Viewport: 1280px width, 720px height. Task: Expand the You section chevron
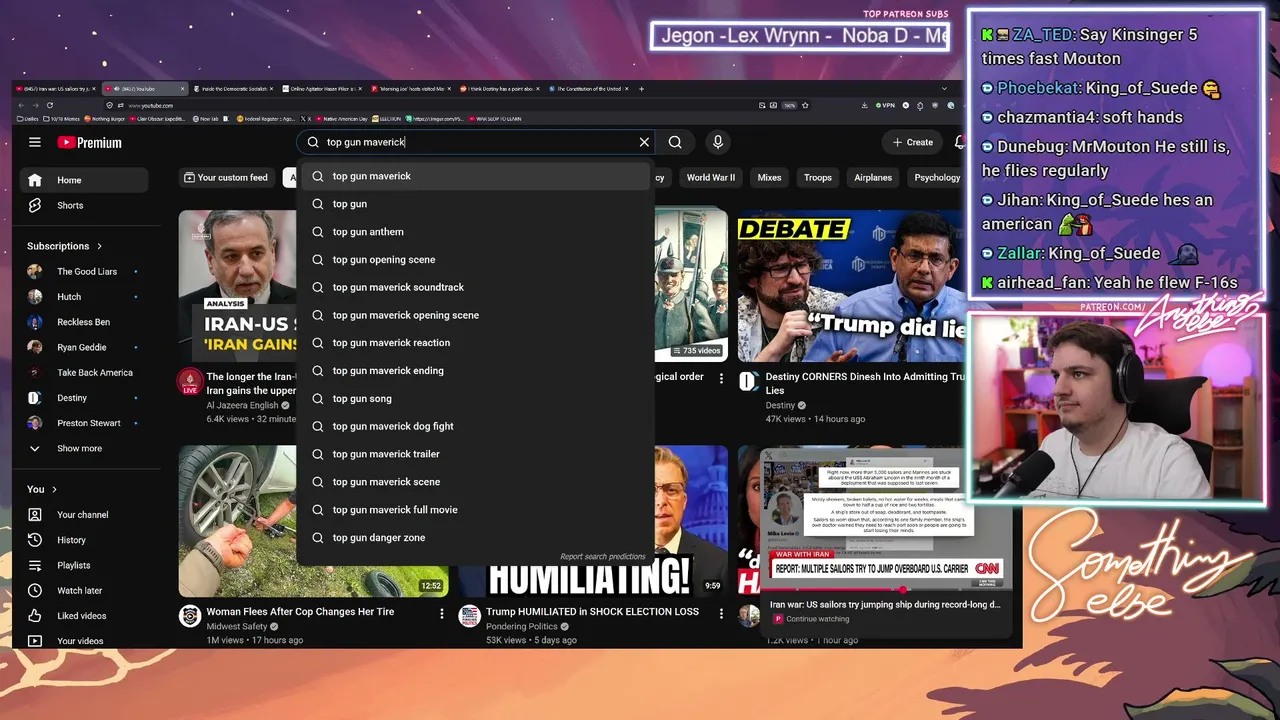pyautogui.click(x=55, y=489)
